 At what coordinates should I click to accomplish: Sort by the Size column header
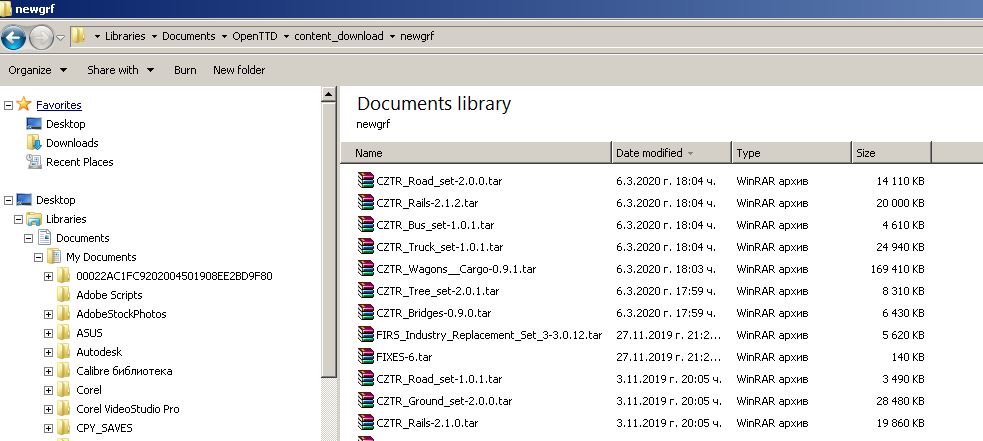click(891, 152)
